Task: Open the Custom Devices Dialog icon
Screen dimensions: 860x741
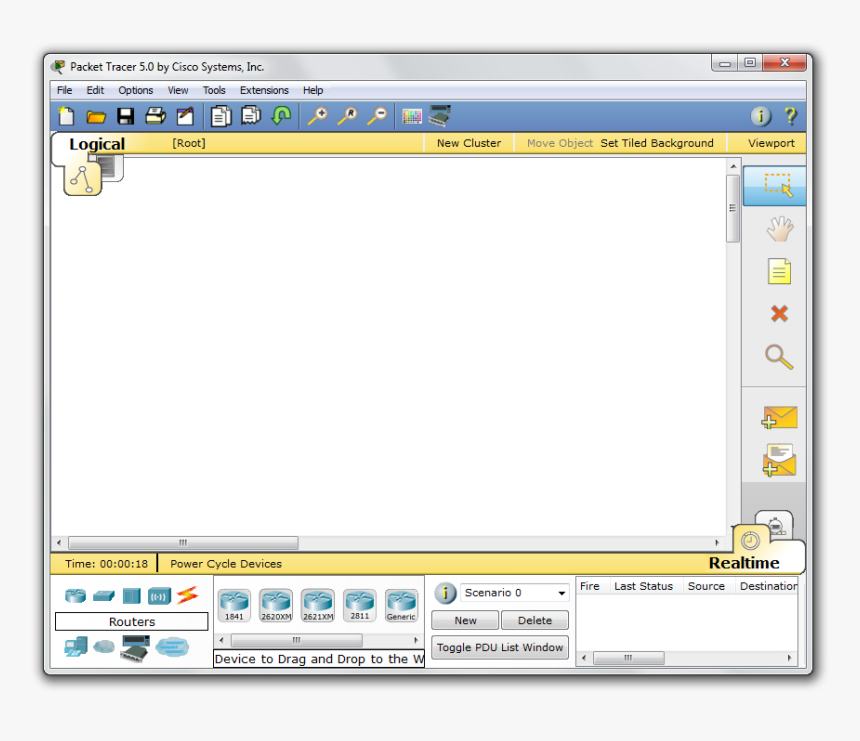Action: coord(440,116)
